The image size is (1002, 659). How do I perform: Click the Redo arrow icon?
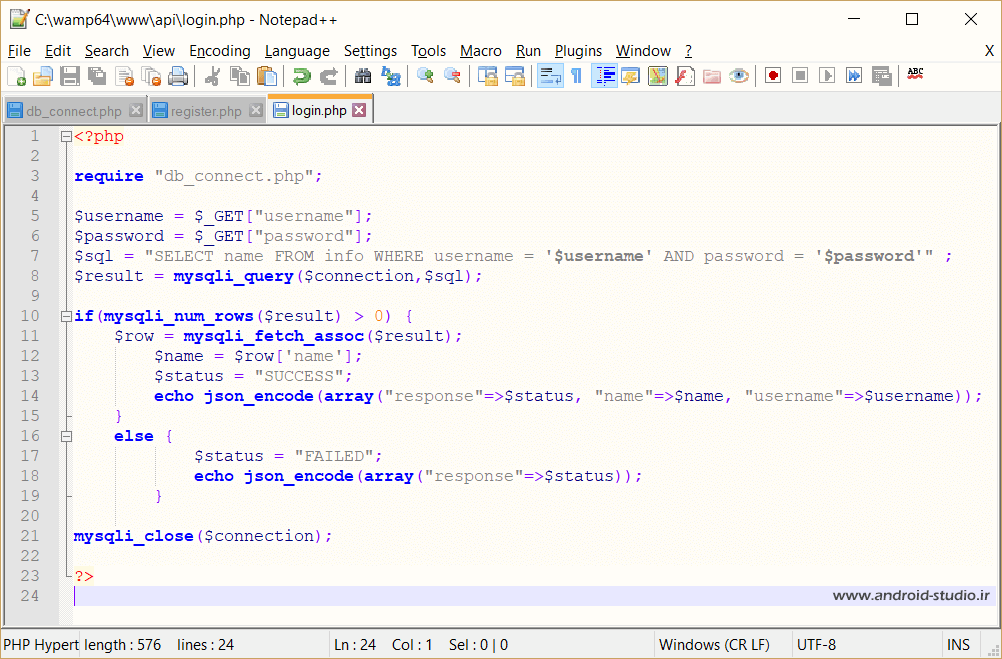point(328,76)
